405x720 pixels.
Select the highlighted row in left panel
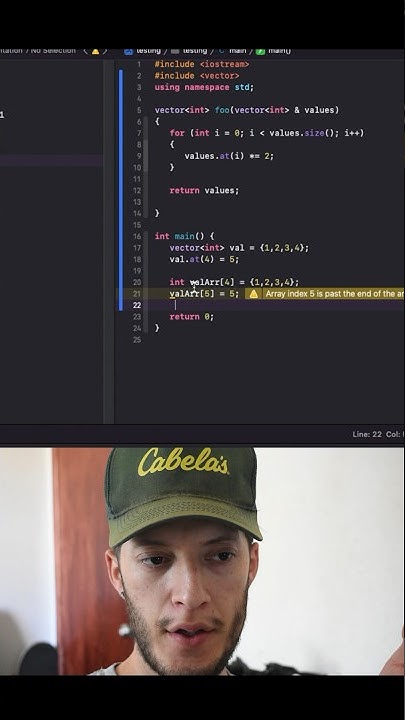[51, 160]
